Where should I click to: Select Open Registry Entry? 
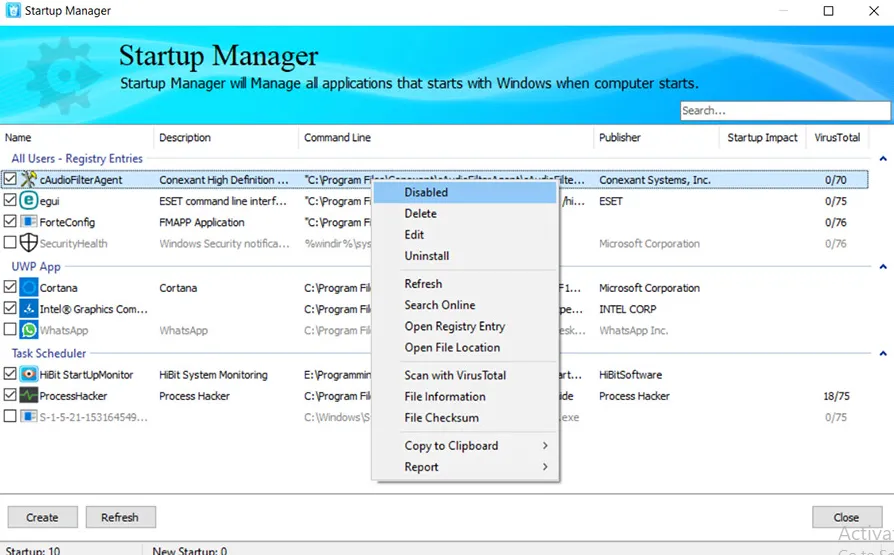[465, 326]
